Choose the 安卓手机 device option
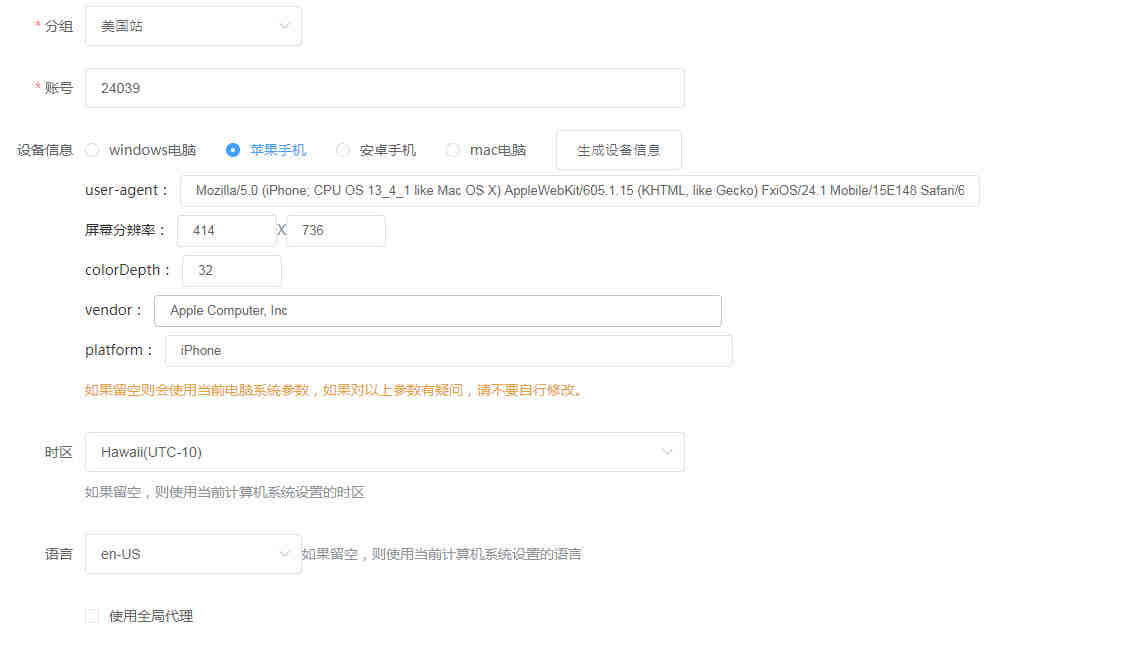The width and height of the screenshot is (1136, 666). (x=343, y=150)
